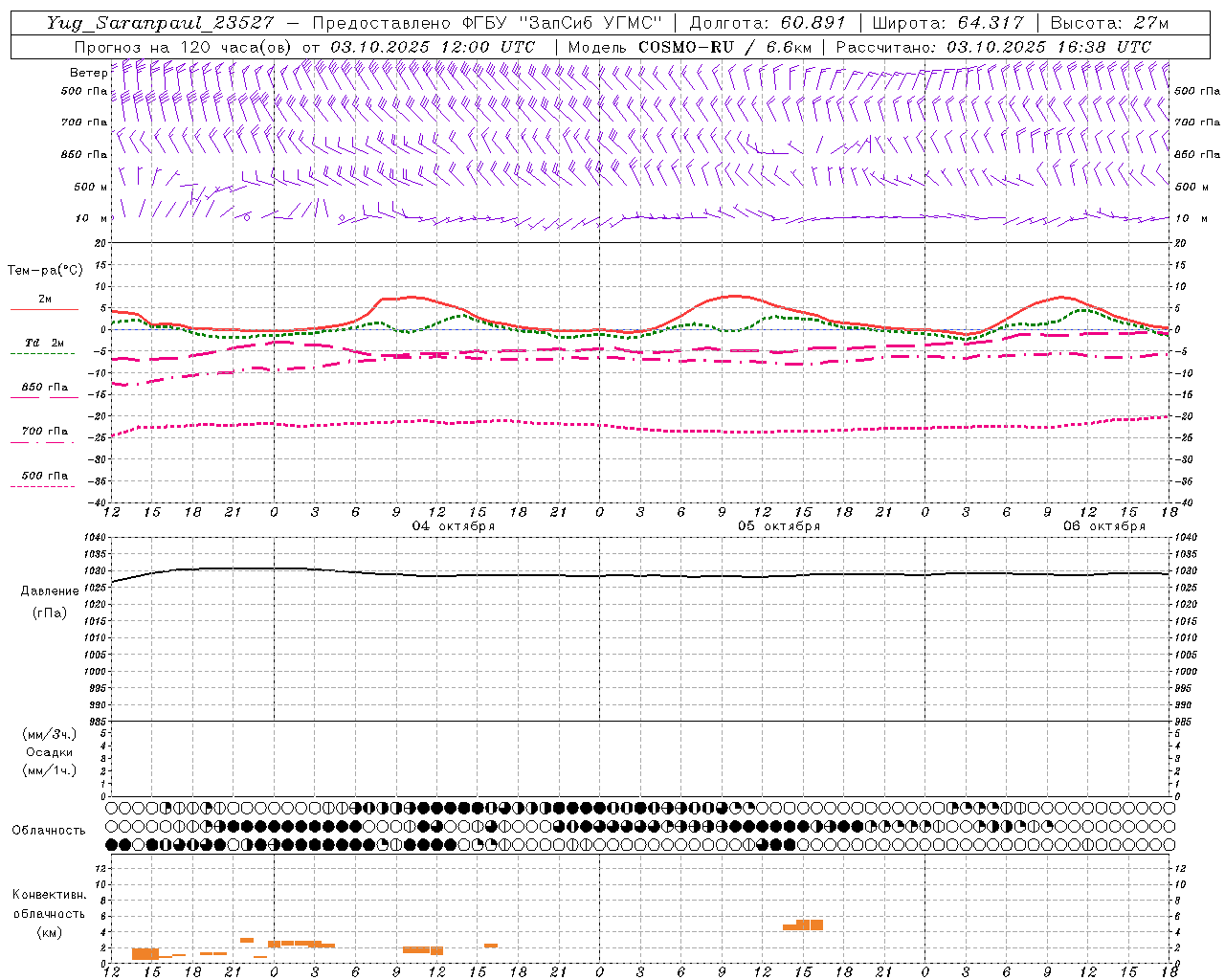The height and width of the screenshot is (980, 1225).
Task: Click the orange convective cloud bar on 05 октября
Action: [803, 925]
